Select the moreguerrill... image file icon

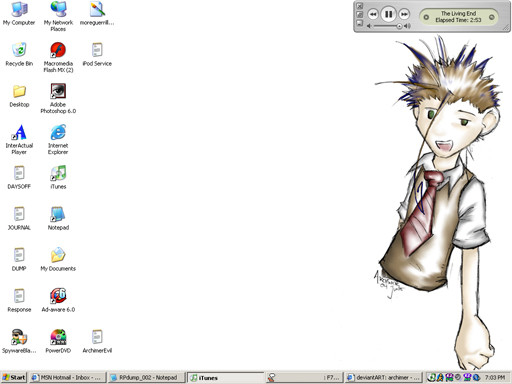pos(97,13)
